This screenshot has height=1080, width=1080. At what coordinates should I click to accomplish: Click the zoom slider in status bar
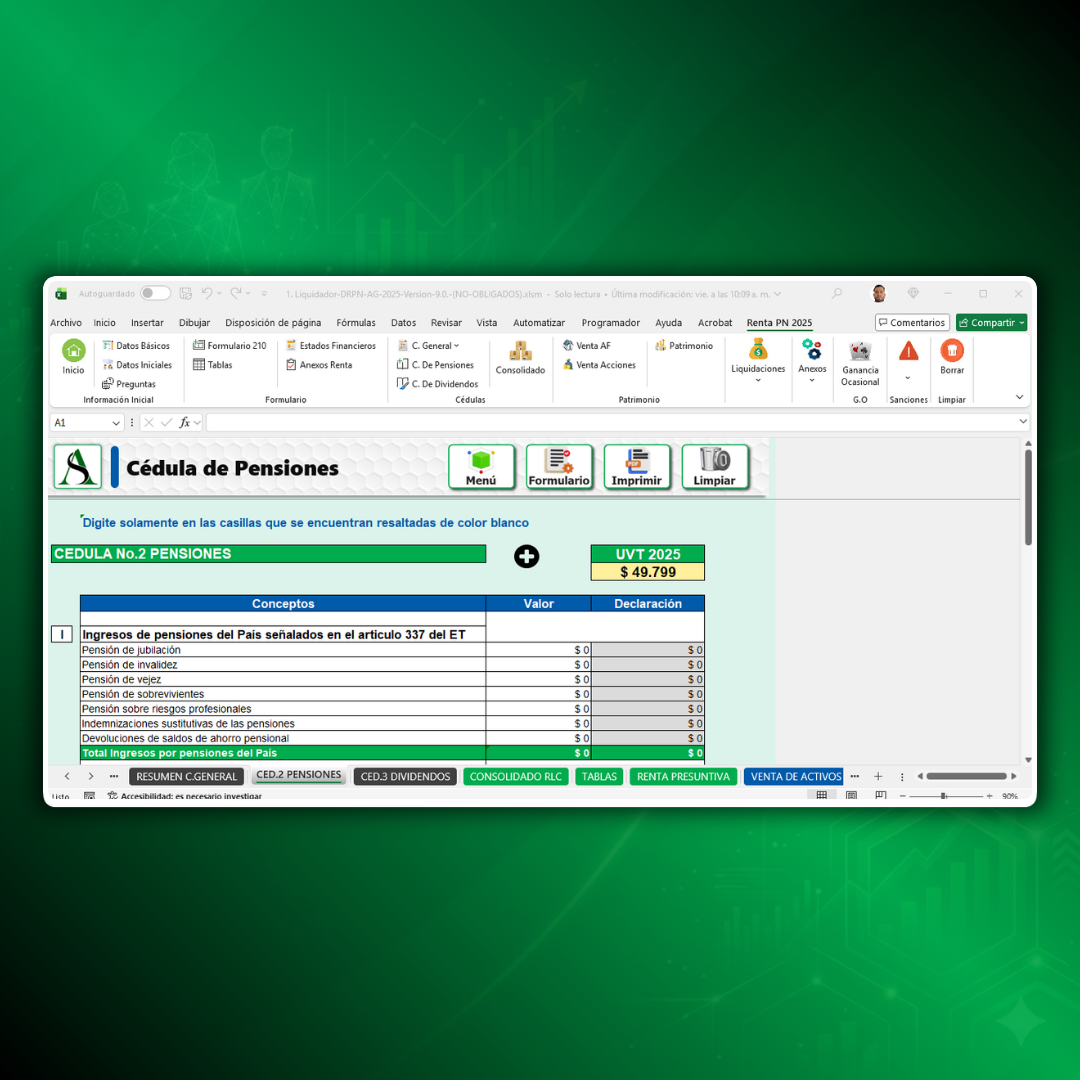pos(943,796)
